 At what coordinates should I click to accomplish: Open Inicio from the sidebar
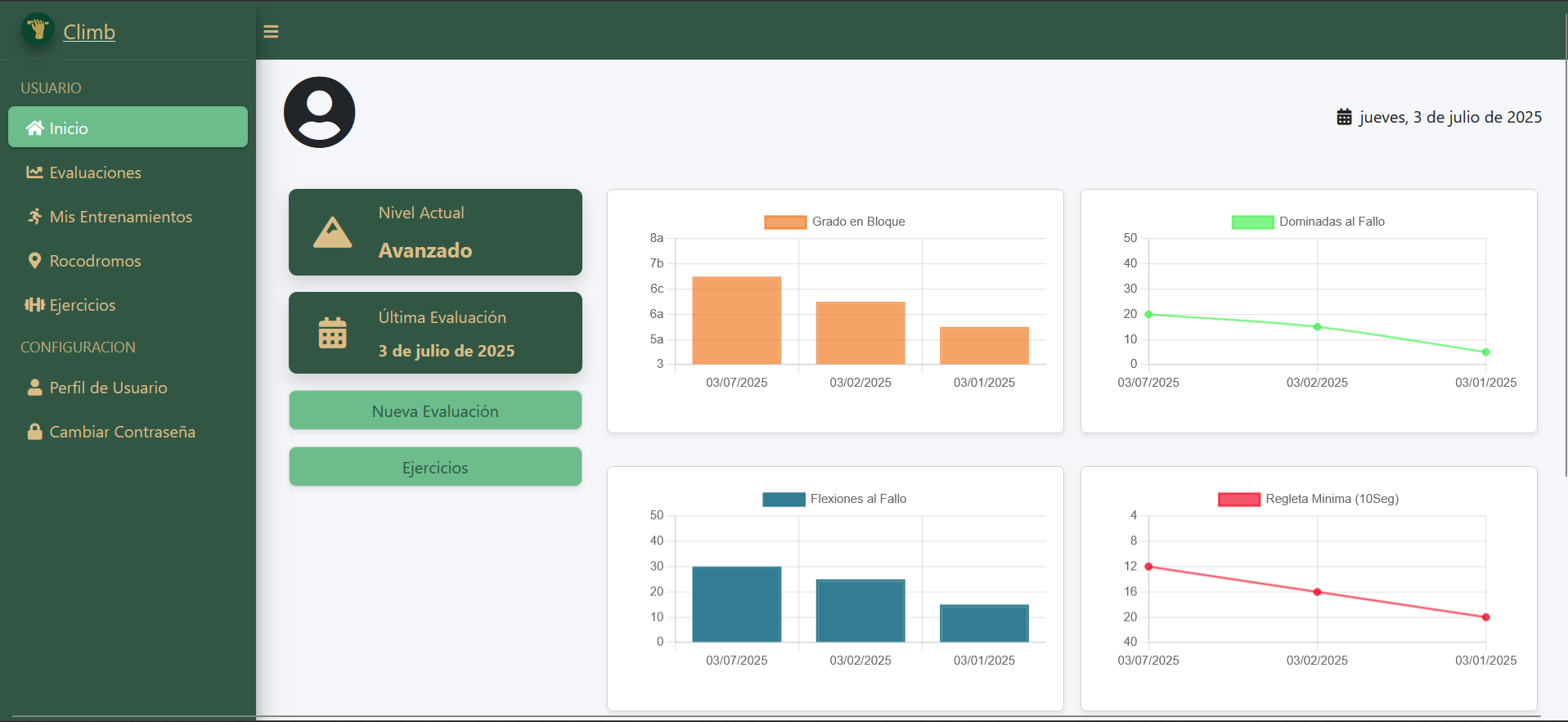pyautogui.click(x=128, y=128)
